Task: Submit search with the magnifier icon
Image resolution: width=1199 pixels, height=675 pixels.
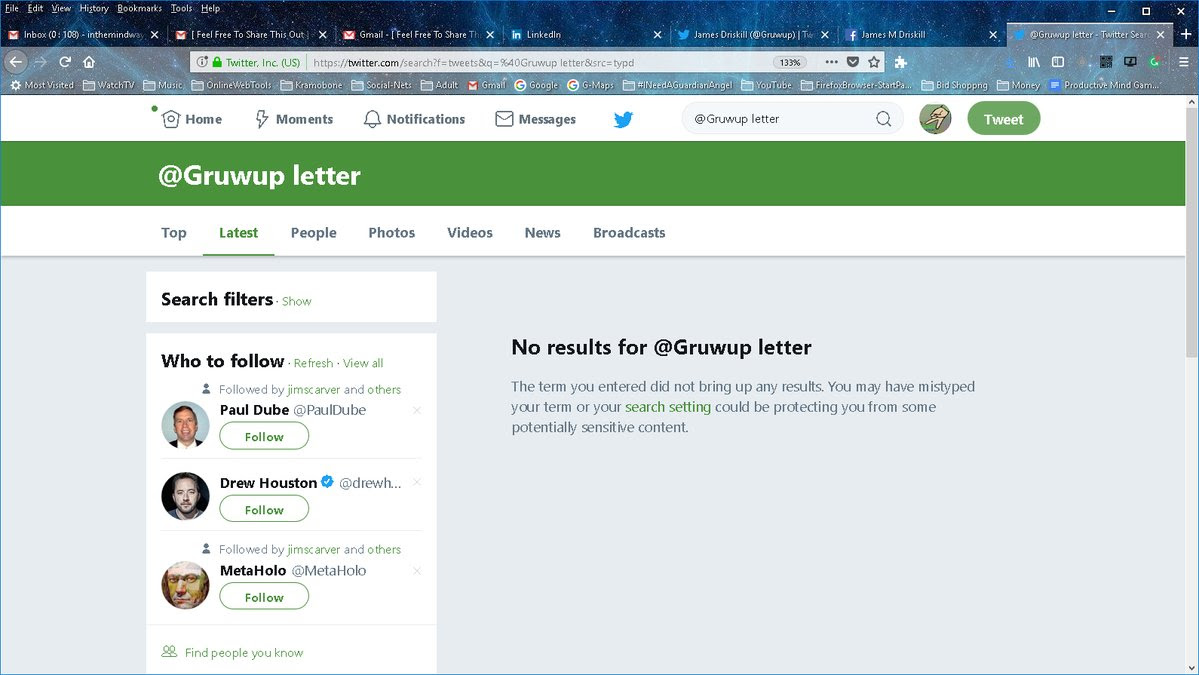Action: (883, 118)
